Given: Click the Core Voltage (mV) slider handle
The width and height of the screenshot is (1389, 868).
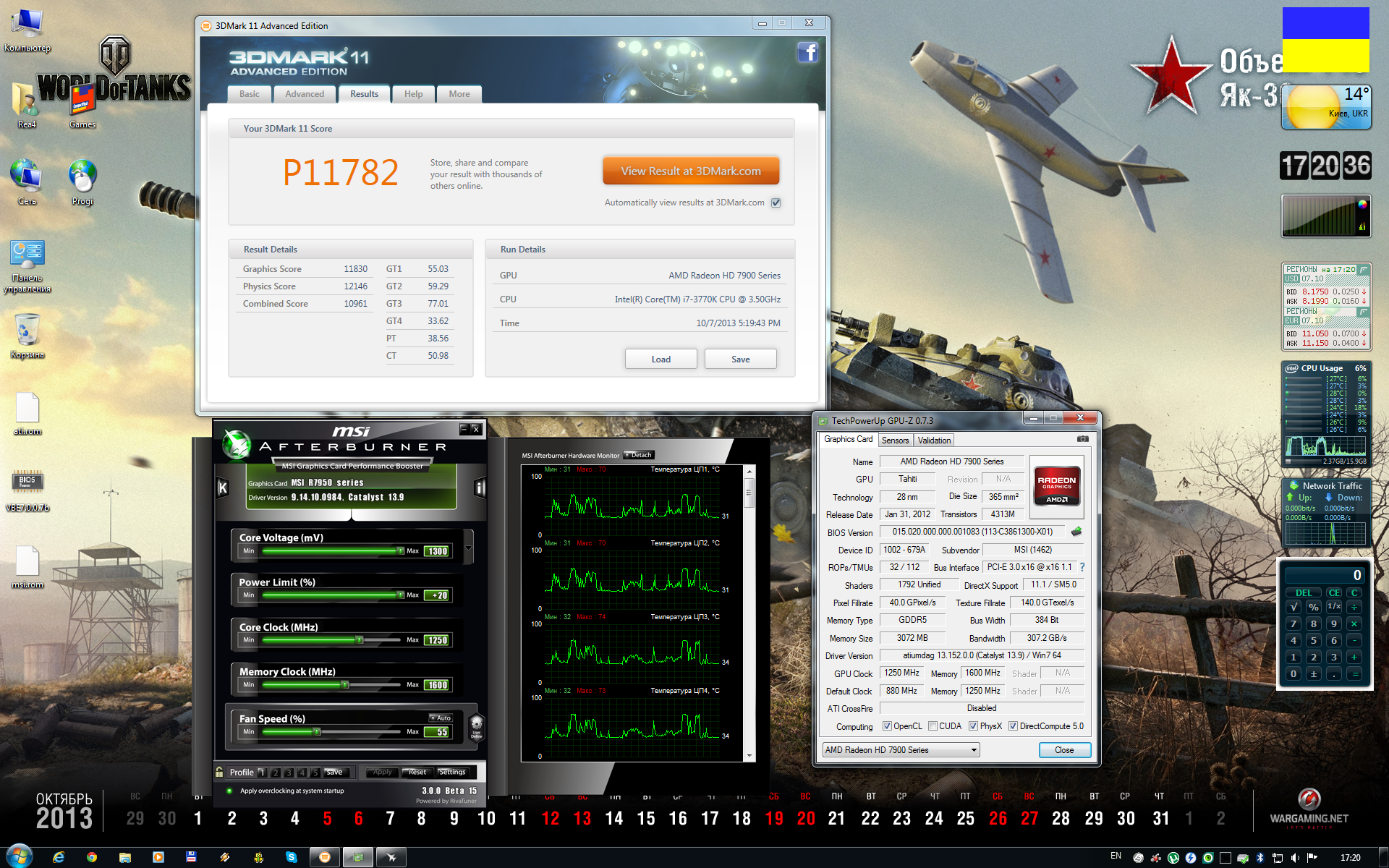Looking at the screenshot, I should [401, 551].
